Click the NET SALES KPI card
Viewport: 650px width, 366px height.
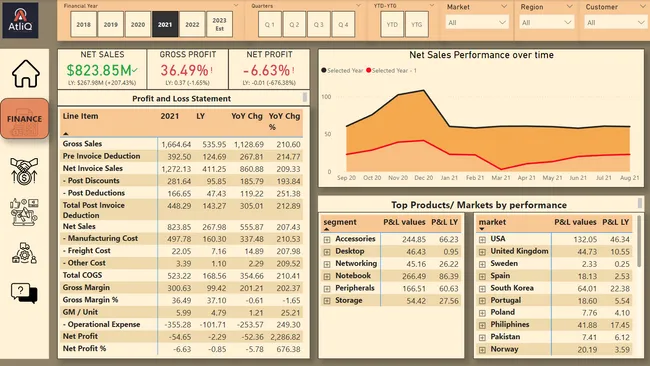click(102, 69)
